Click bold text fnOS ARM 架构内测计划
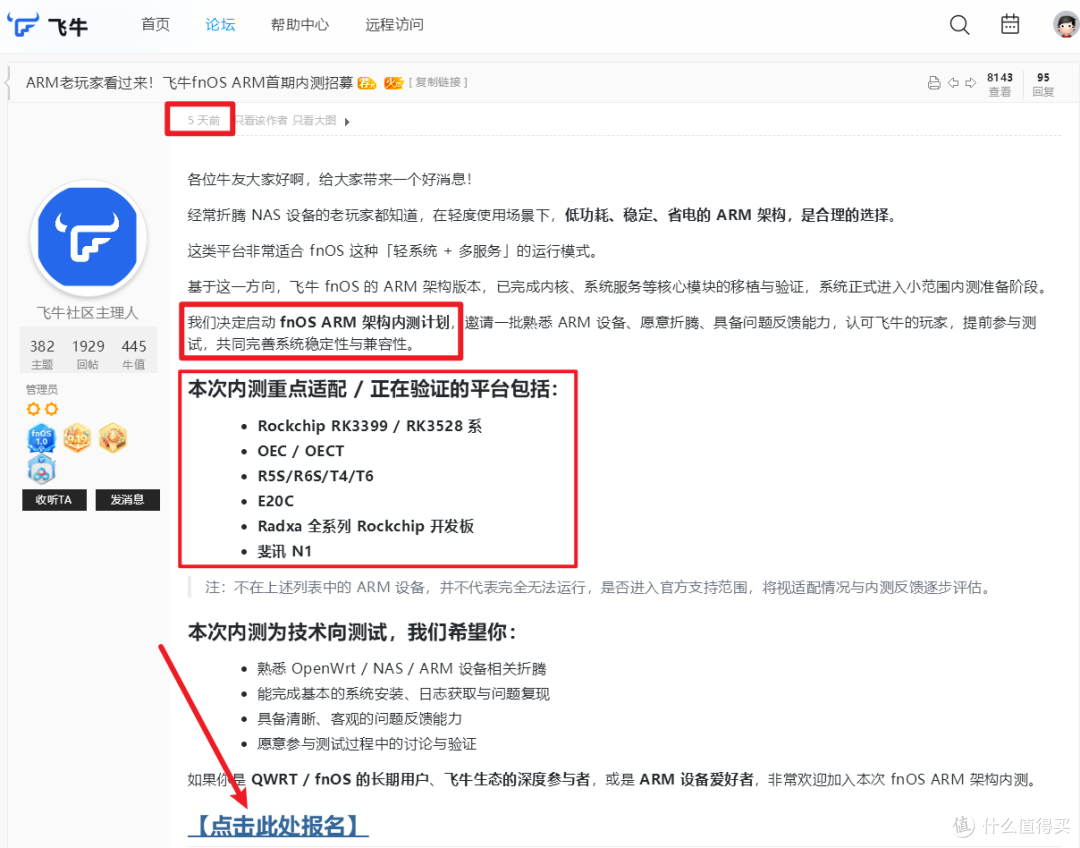 [x=365, y=322]
